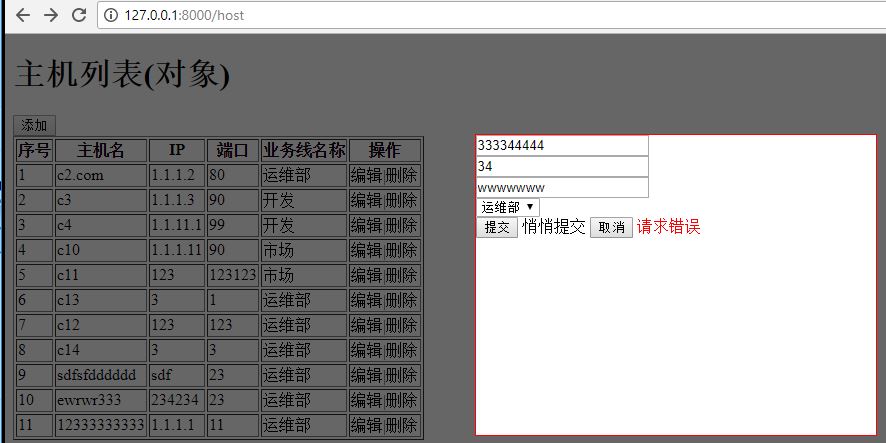Screen dimensions: 886x443
Task: Click the 端口 column header
Action: click(x=233, y=150)
